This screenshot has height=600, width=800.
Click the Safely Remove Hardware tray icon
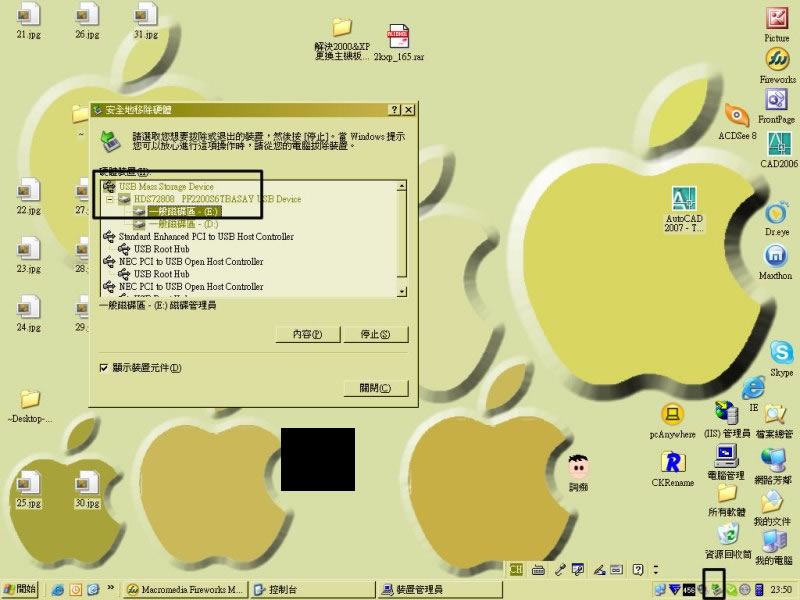click(x=716, y=590)
